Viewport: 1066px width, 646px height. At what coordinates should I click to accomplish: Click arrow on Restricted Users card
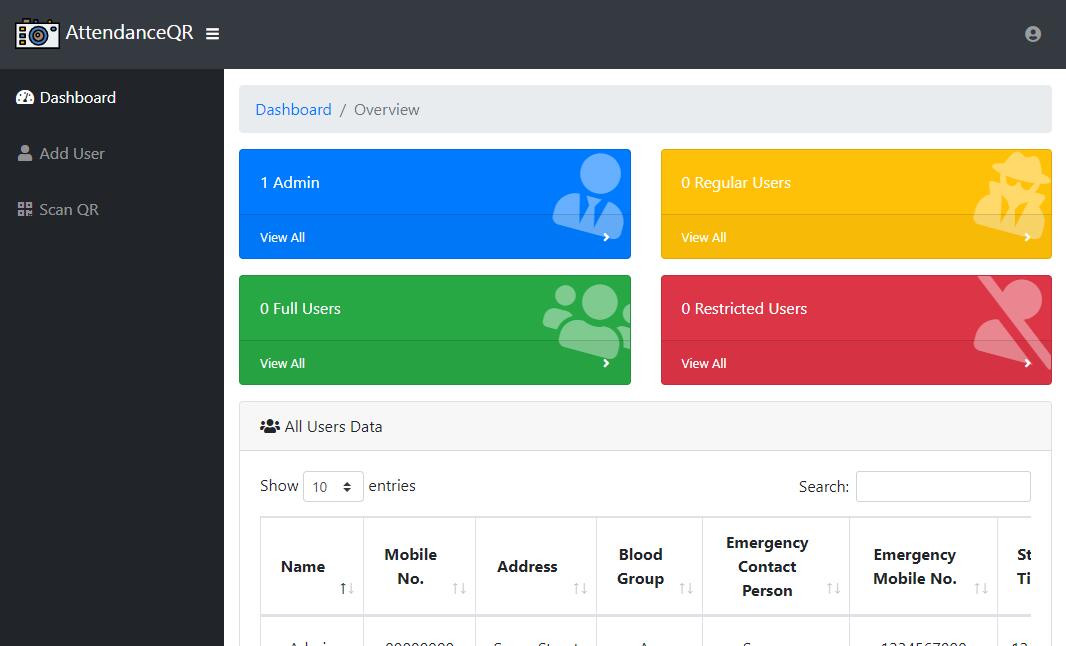[1027, 364]
